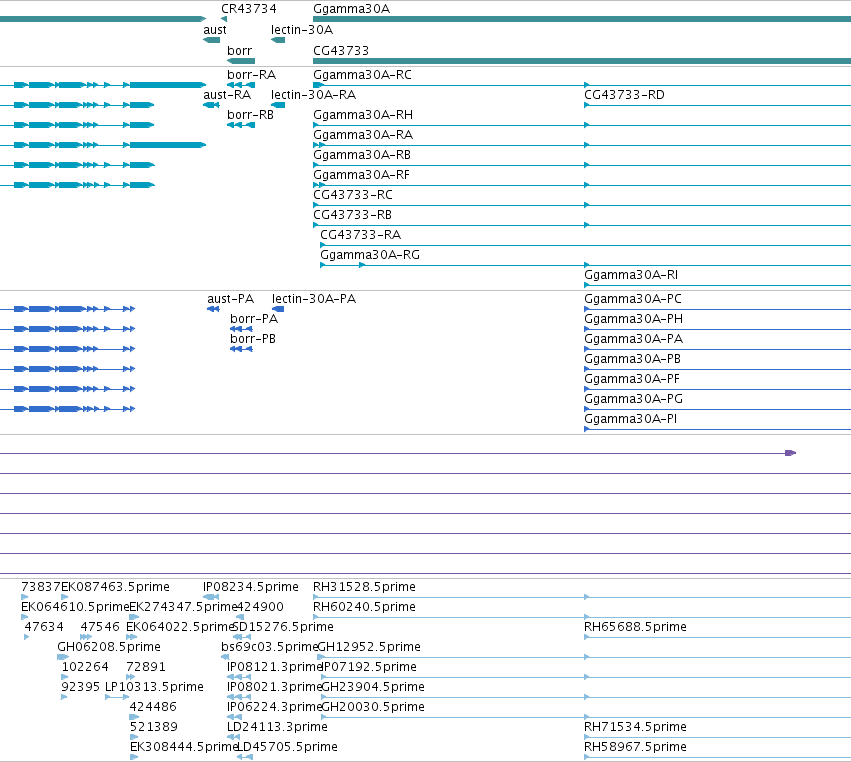Click the EK274347.5prime EST label
The height and width of the screenshot is (762, 851).
(184, 607)
